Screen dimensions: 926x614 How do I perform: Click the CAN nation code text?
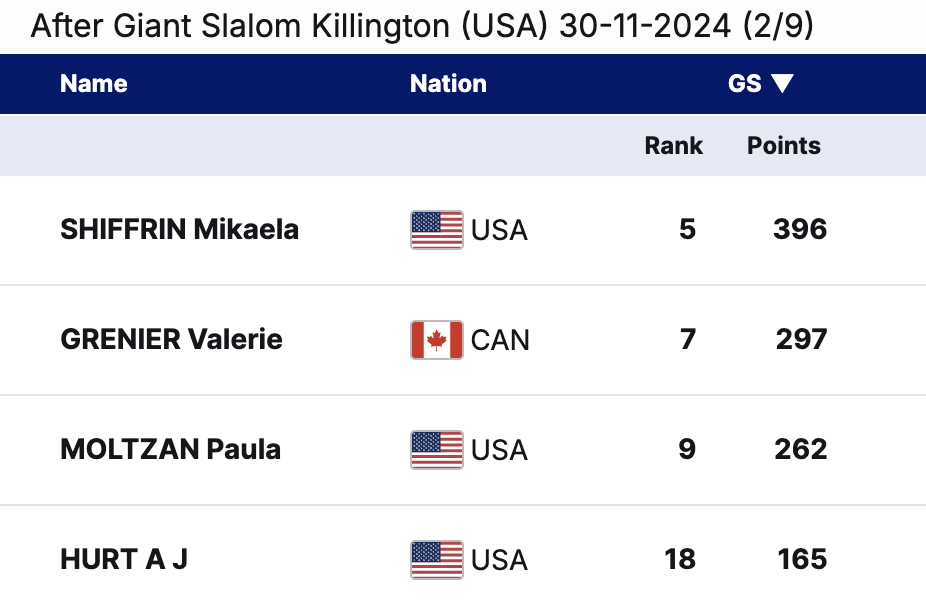pos(500,340)
